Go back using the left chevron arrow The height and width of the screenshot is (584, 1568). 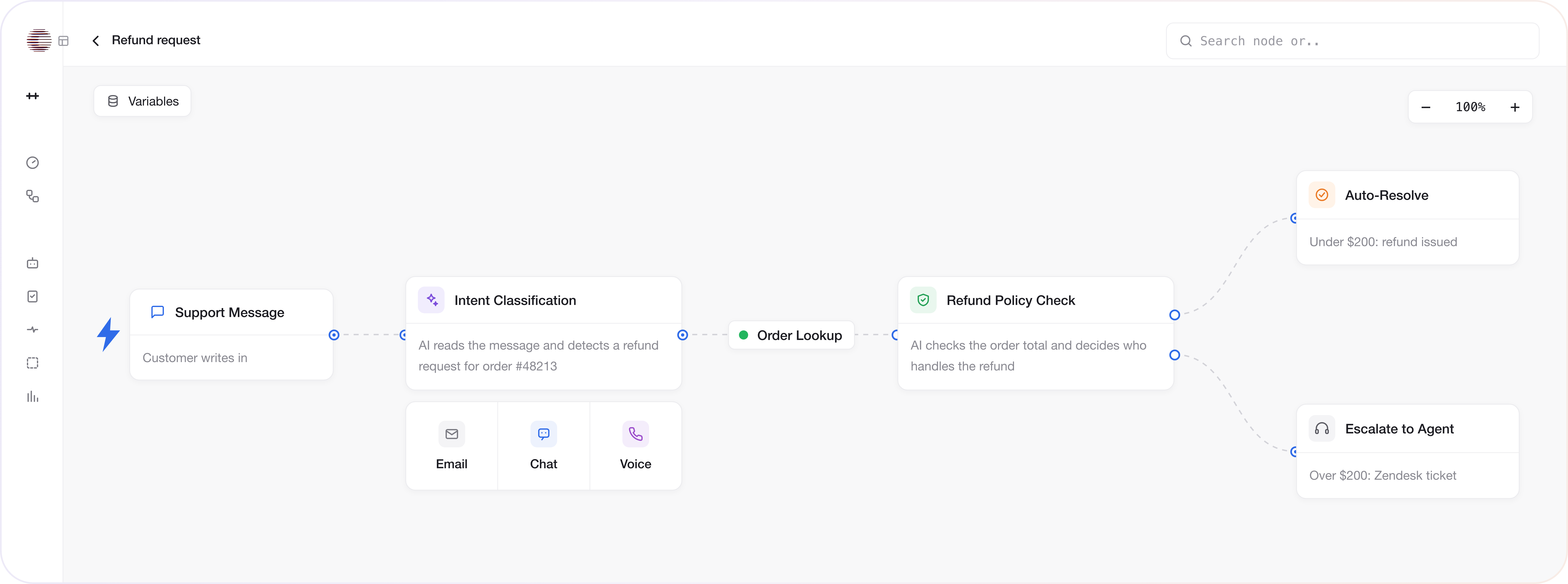tap(95, 41)
